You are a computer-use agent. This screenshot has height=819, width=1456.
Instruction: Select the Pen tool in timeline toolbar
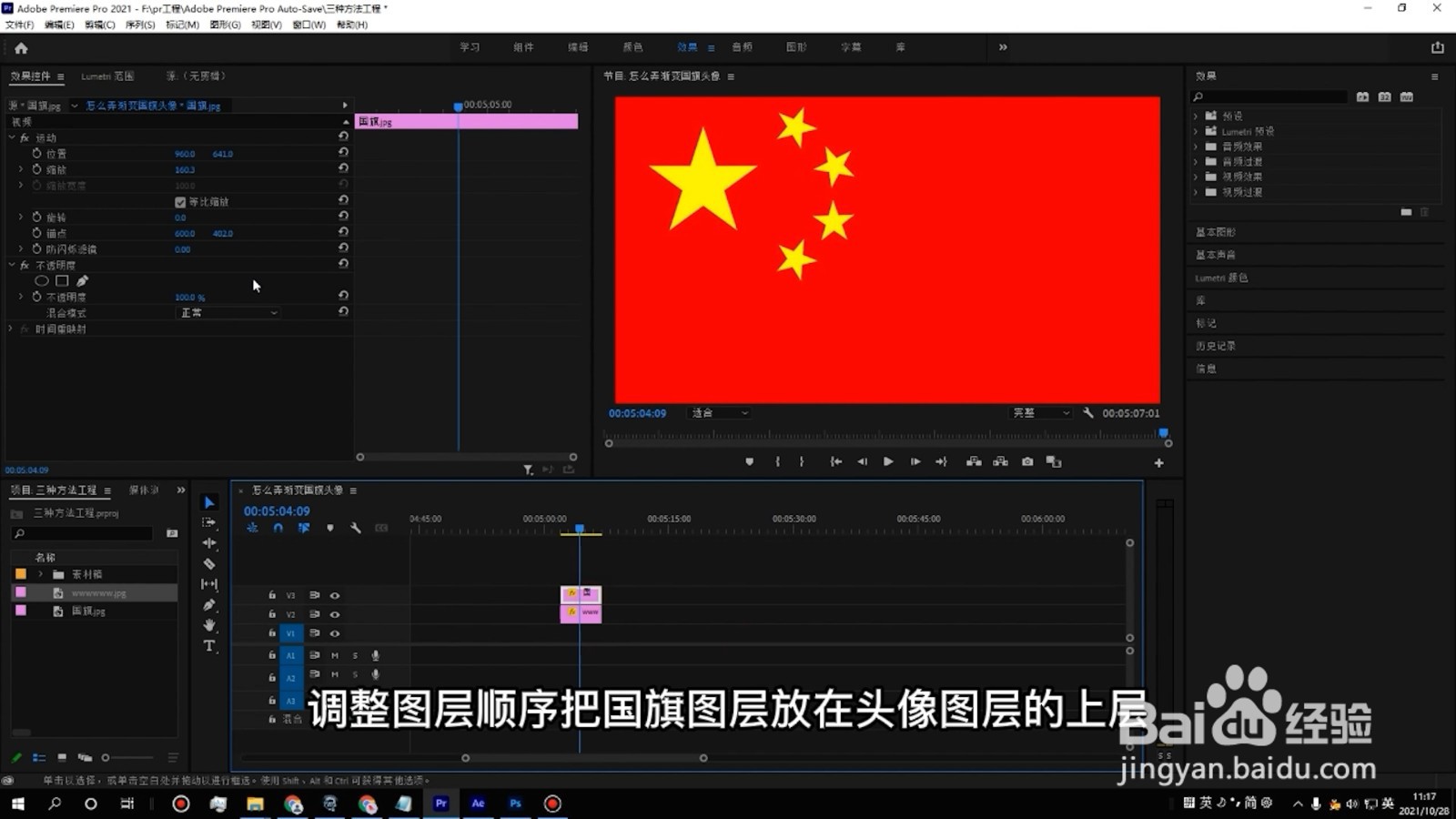[209, 605]
